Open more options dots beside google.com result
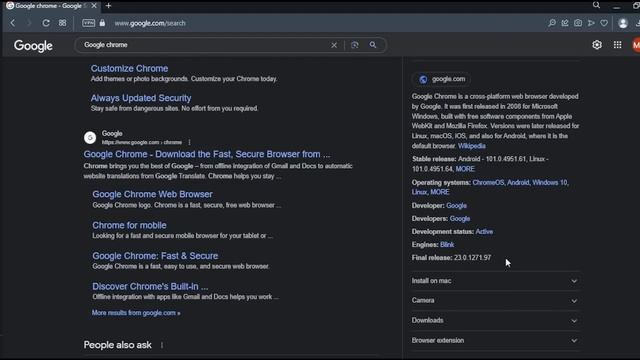The width and height of the screenshot is (640, 360). [x=189, y=142]
